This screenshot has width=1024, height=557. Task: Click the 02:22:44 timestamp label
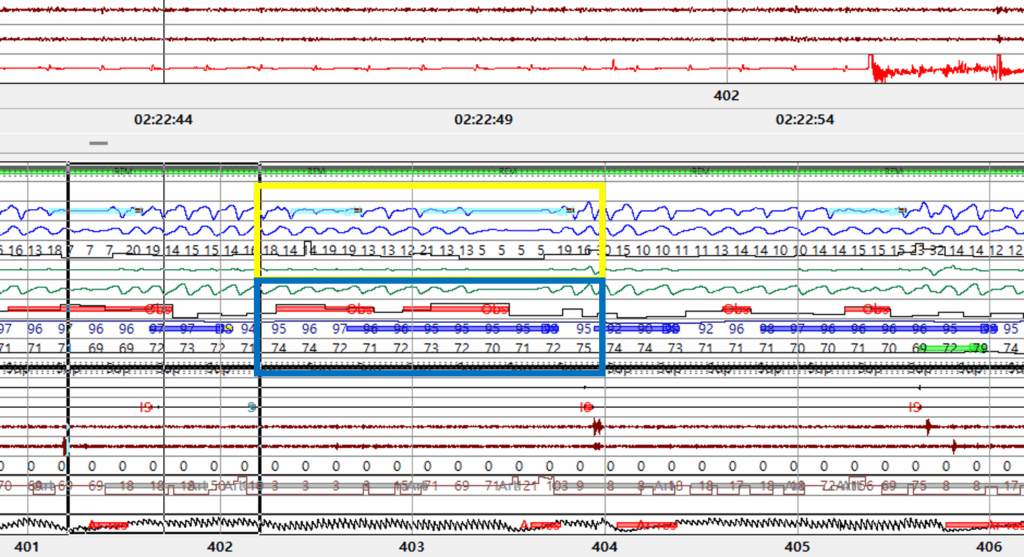(x=164, y=119)
